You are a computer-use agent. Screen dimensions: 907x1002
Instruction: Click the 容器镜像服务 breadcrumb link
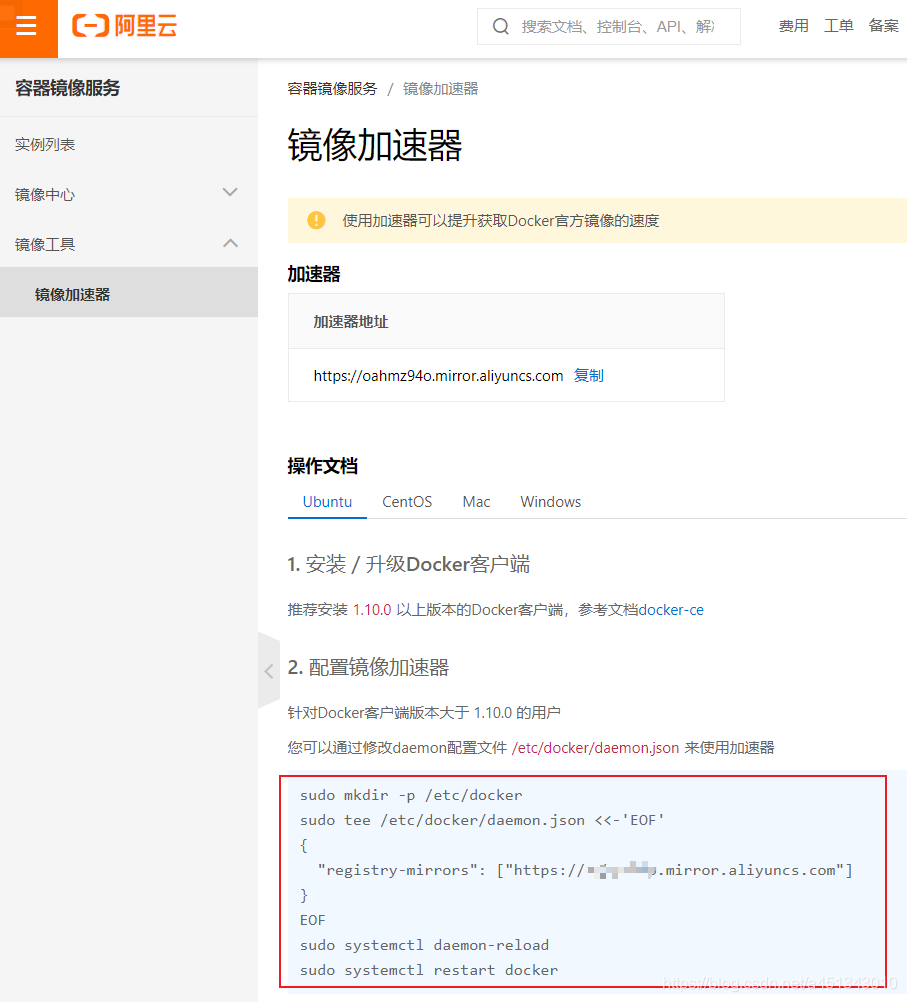point(332,89)
